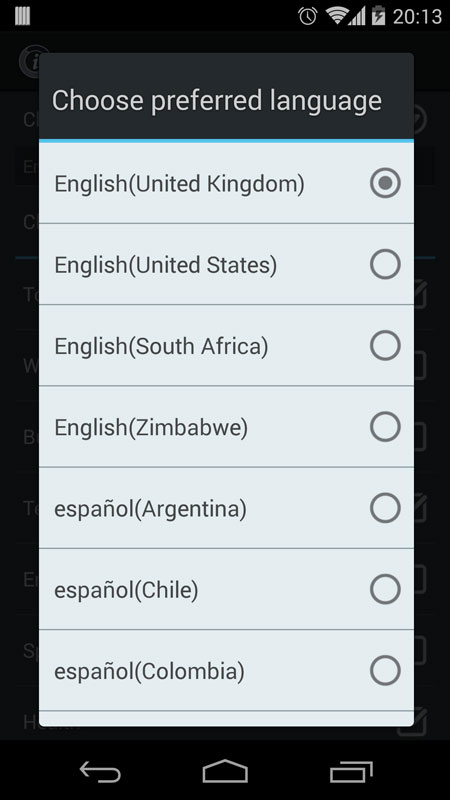This screenshot has height=800, width=450.
Task: Tap the cellular signal strength icon
Action: [x=357, y=17]
